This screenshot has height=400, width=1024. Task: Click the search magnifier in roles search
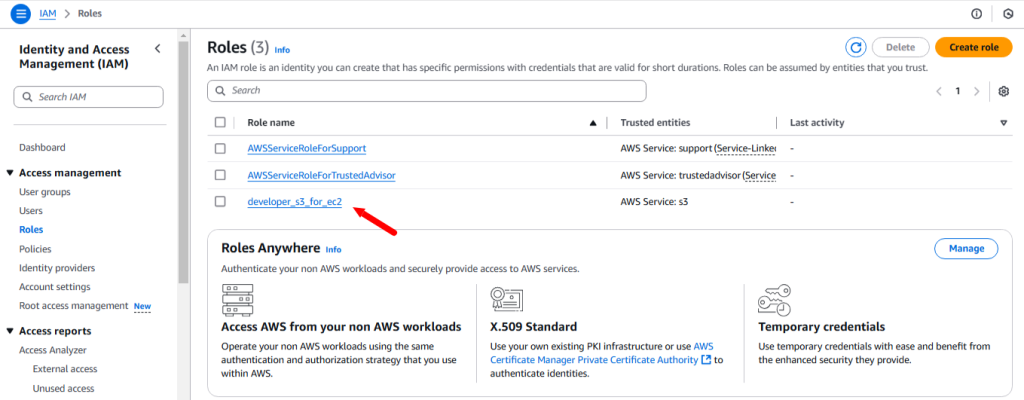point(221,91)
